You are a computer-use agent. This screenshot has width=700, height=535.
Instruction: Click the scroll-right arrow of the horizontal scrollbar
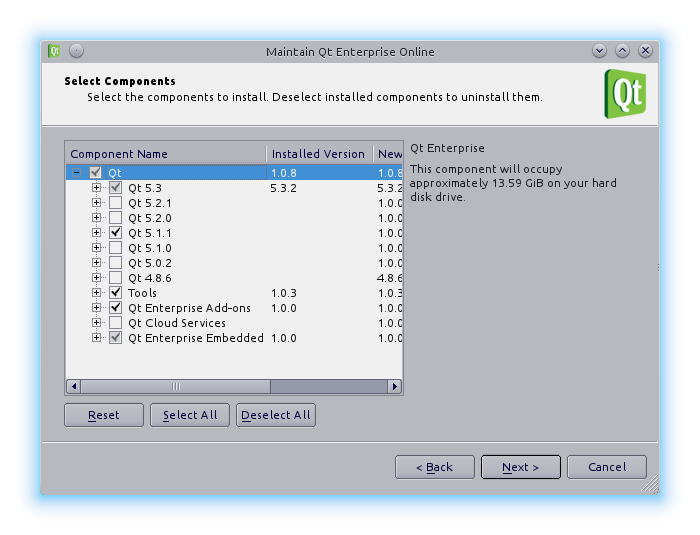point(395,386)
